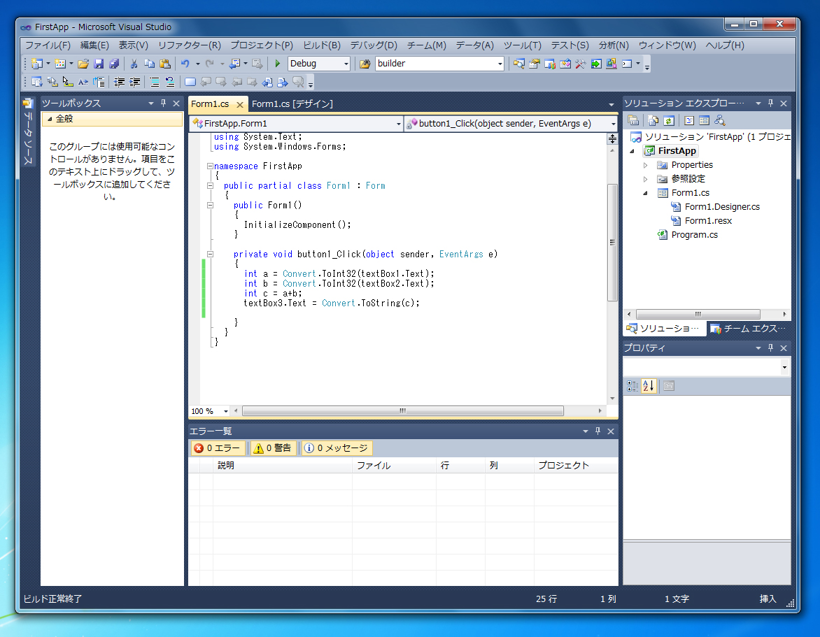
Task: Refresh the Solution Explorer tree
Action: [668, 120]
